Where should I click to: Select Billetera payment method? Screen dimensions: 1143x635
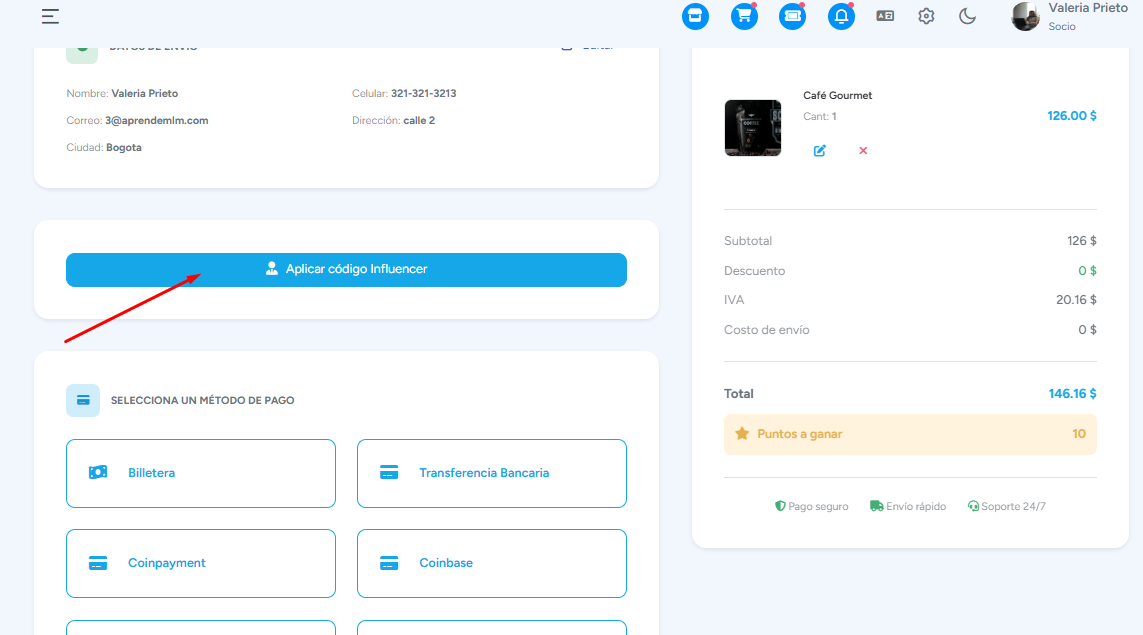200,473
